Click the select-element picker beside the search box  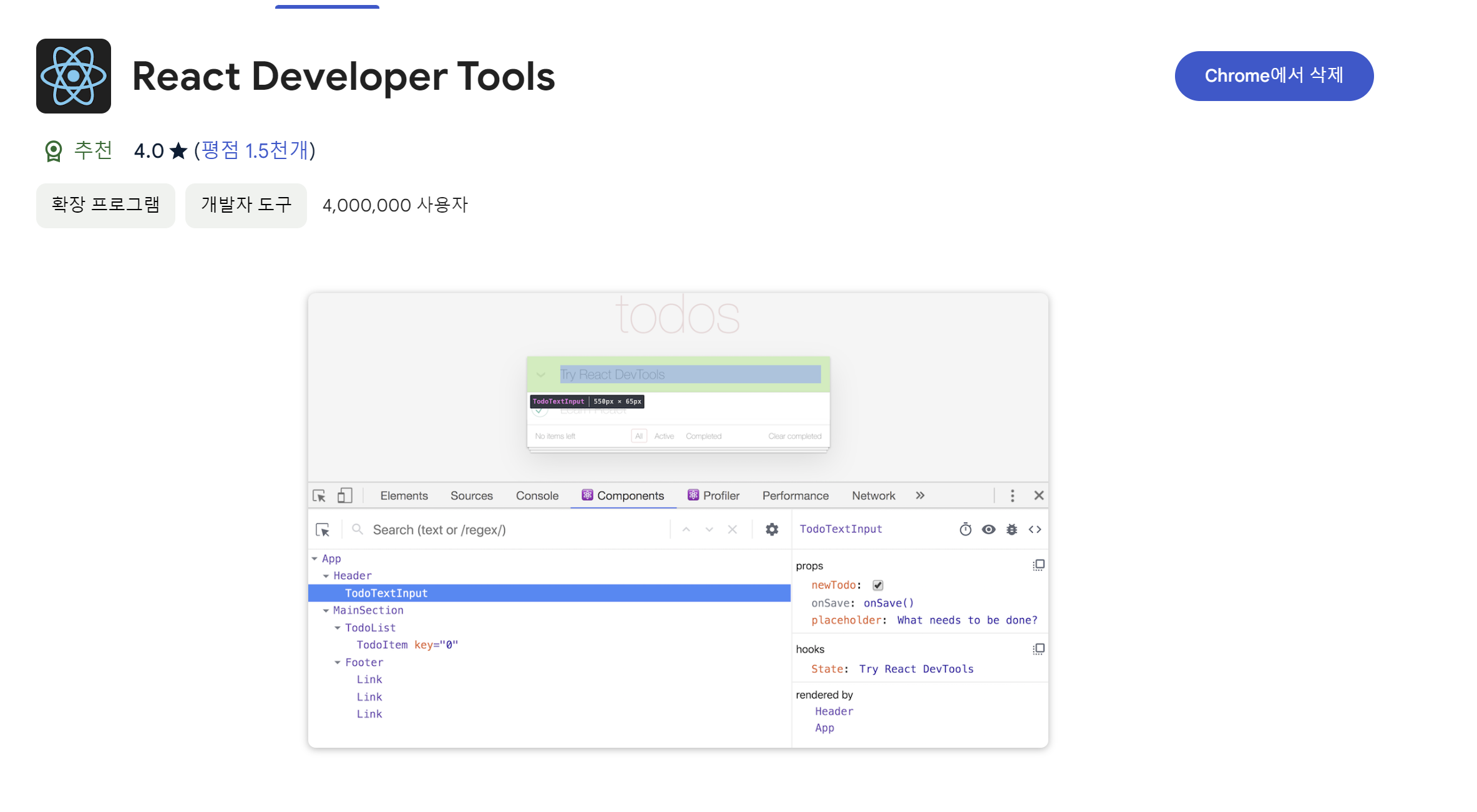[x=323, y=530]
